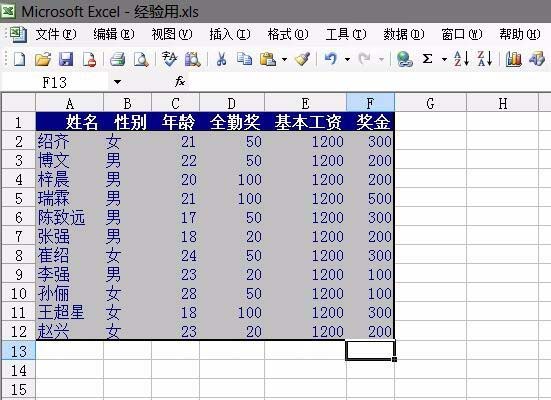Screen dimensions: 551x400
Task: Open the 视图(V) menu
Action: [171, 34]
